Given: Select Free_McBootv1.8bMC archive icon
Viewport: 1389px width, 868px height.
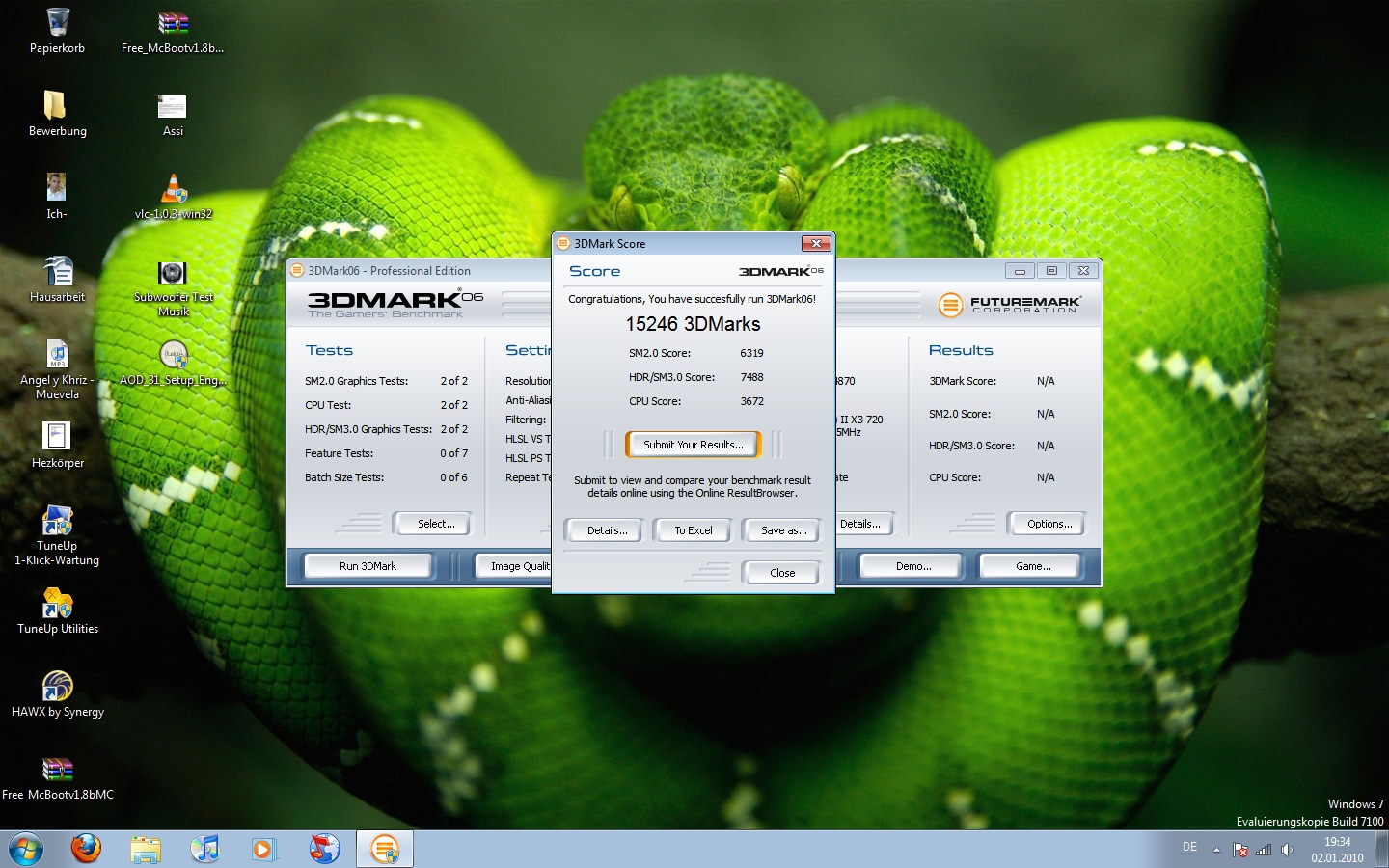Looking at the screenshot, I should tap(57, 777).
